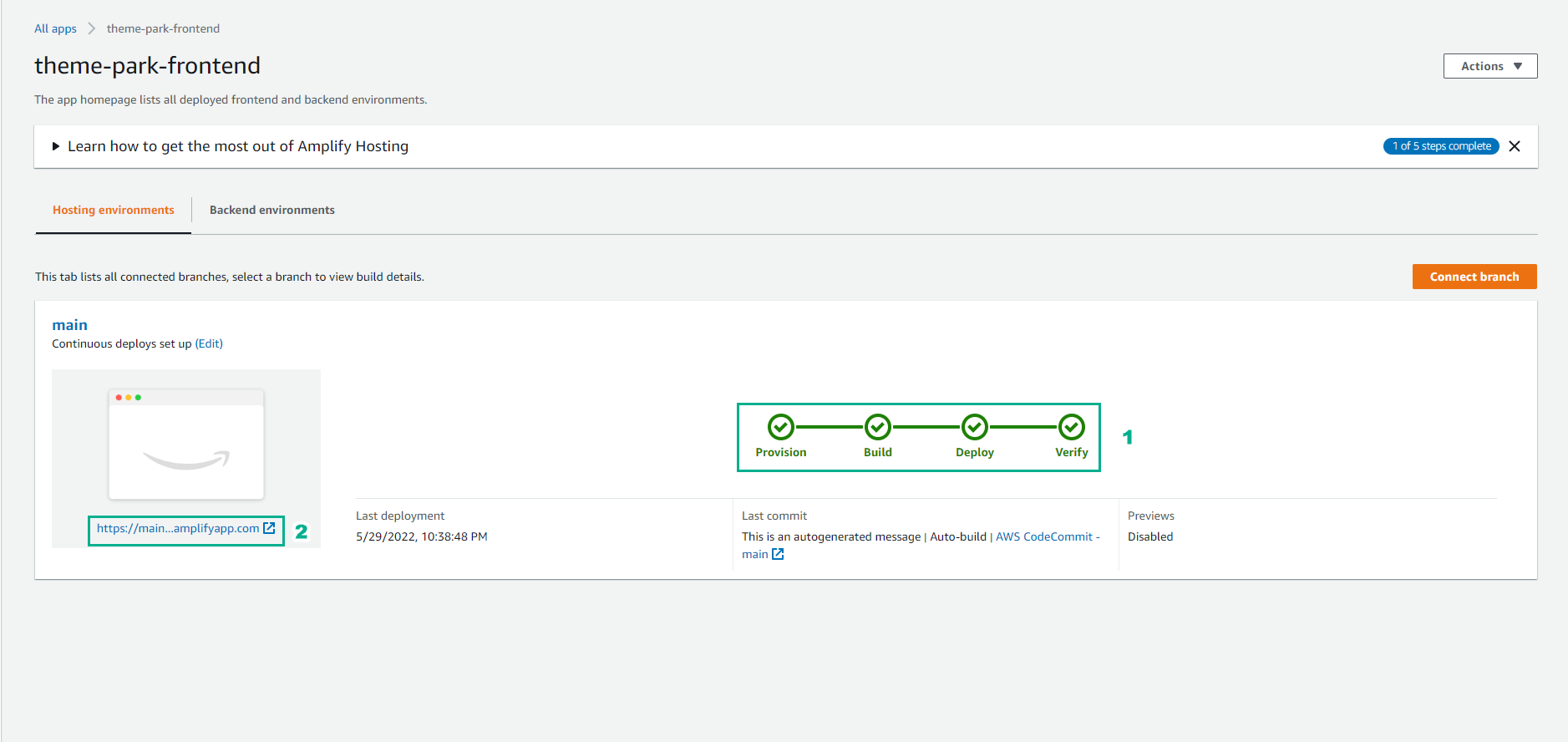Click the Provision step label
1568x742 pixels.
pos(781,452)
